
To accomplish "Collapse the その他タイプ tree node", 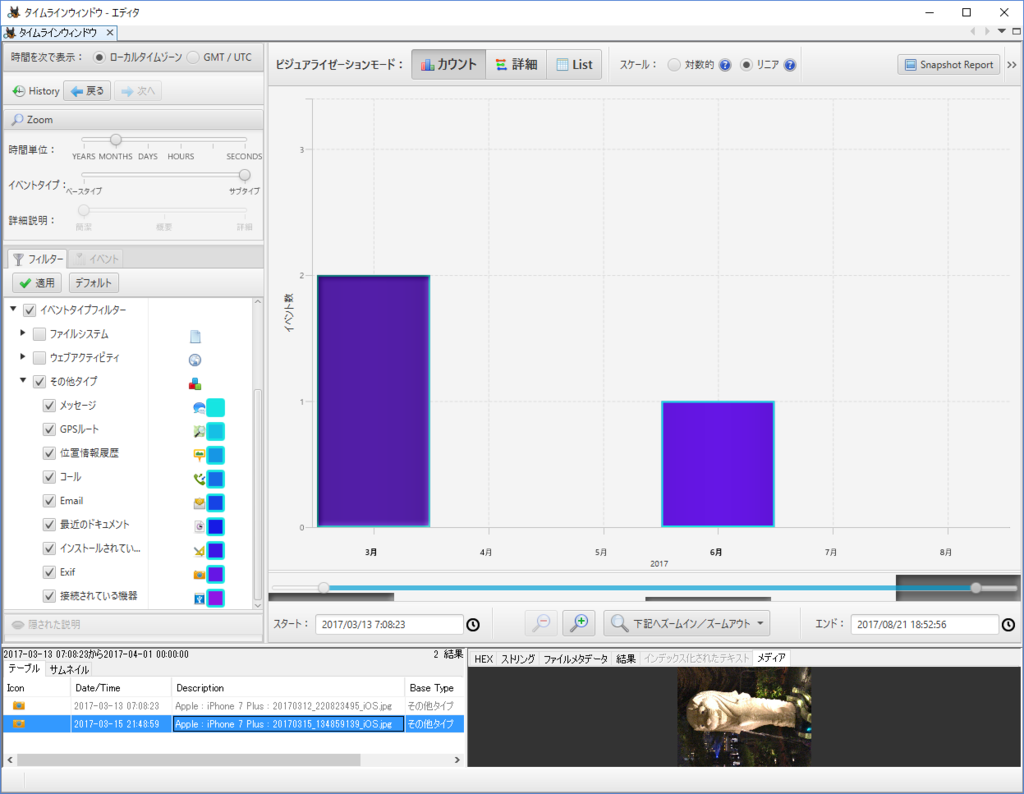I will pos(23,380).
